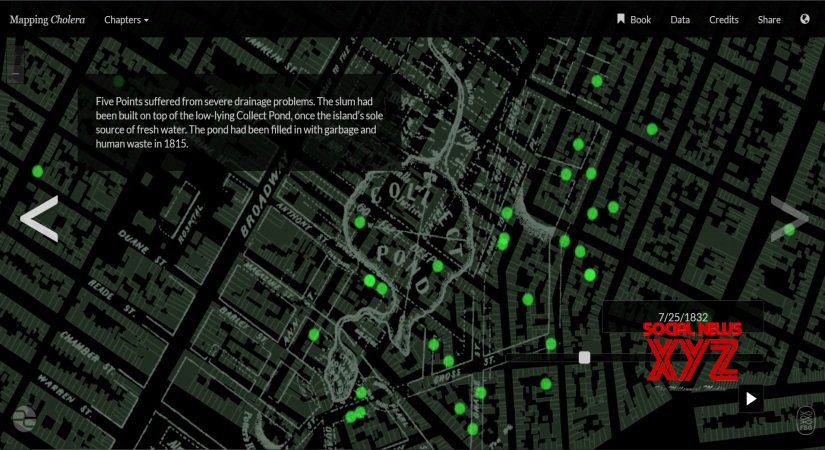Screen dimensions: 825x450
Task: Click the bookmark icon beside Book
Action: [x=621, y=19]
